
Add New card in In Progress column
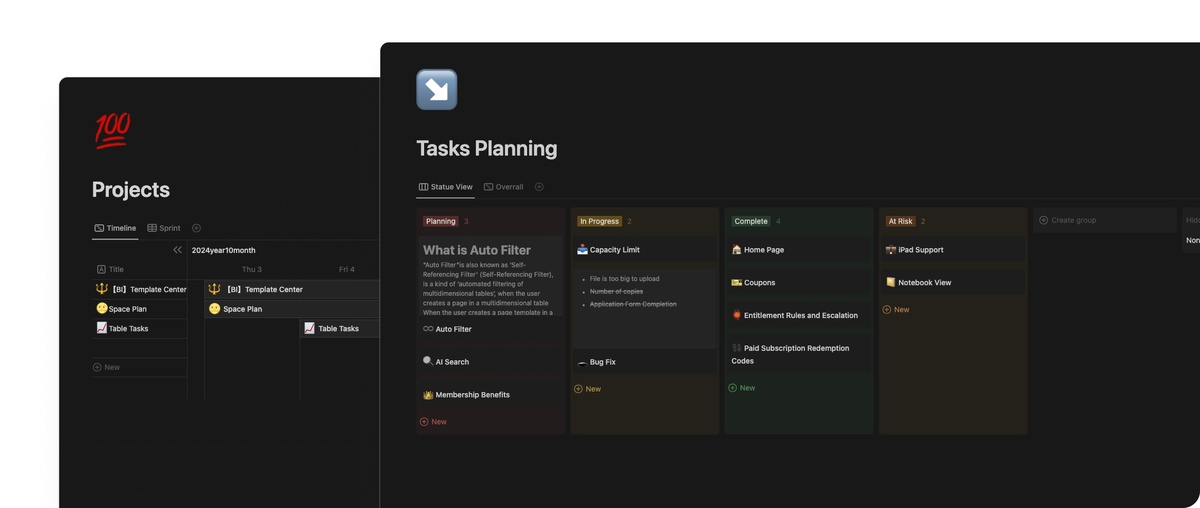click(x=588, y=389)
